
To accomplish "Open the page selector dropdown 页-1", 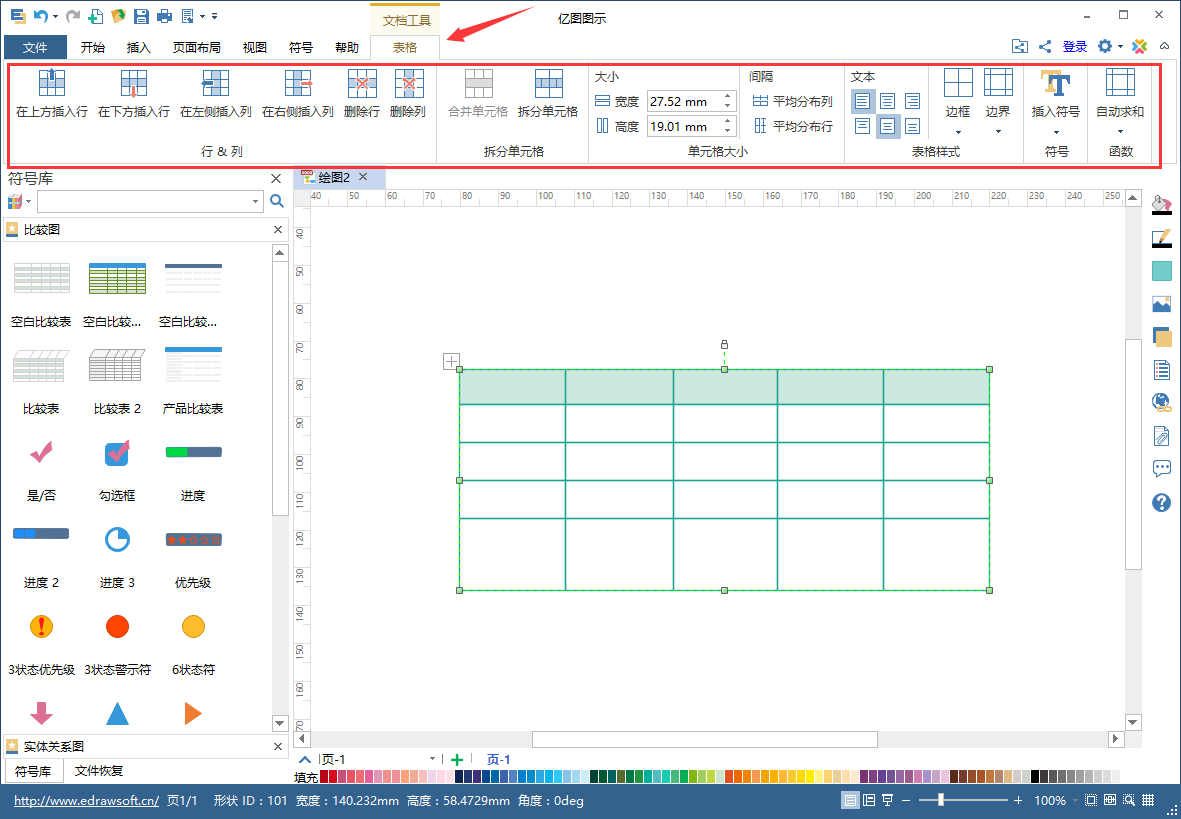I will coord(432,759).
